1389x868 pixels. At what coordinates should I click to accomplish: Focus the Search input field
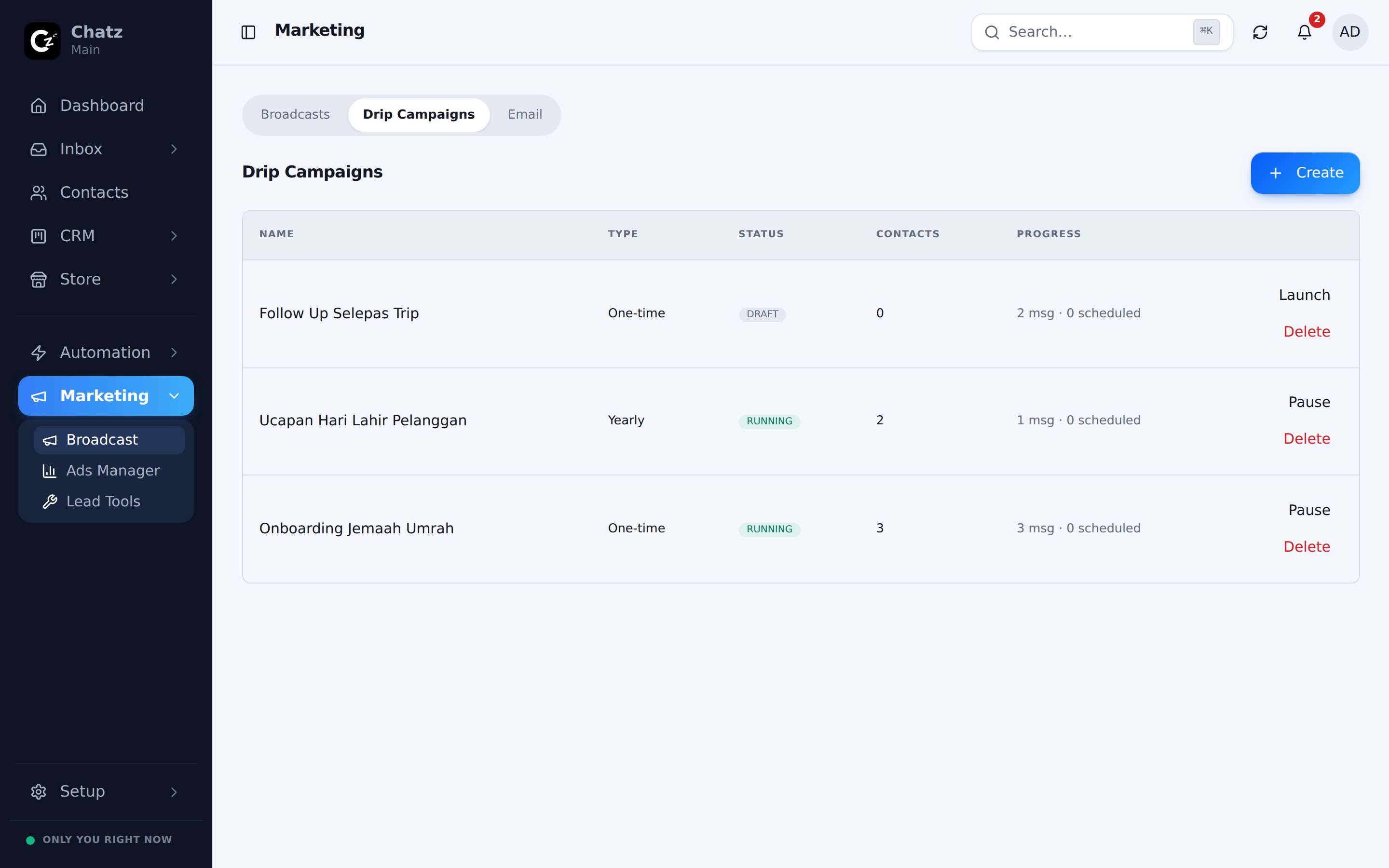(x=1101, y=32)
